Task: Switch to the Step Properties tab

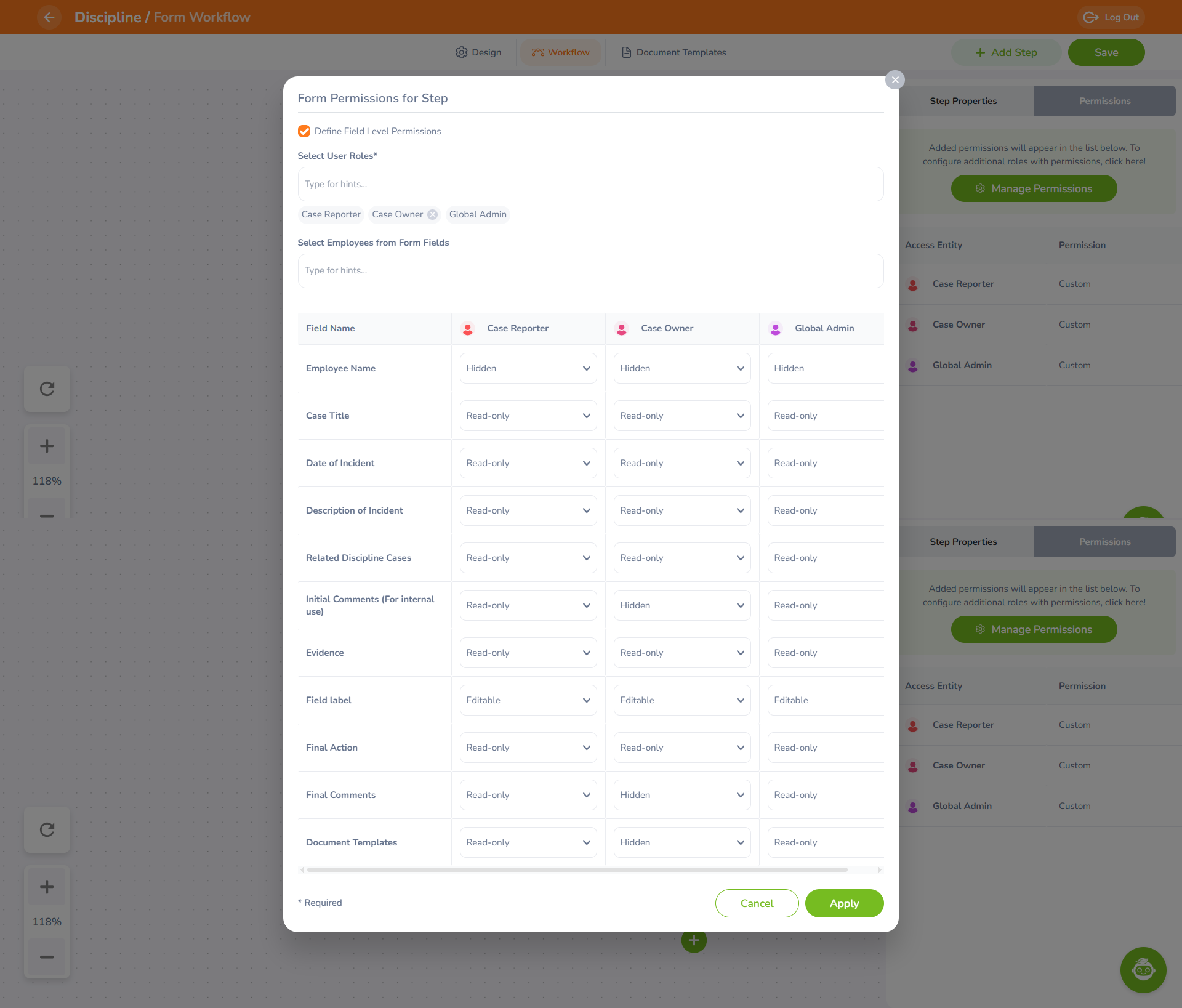Action: pyautogui.click(x=963, y=101)
